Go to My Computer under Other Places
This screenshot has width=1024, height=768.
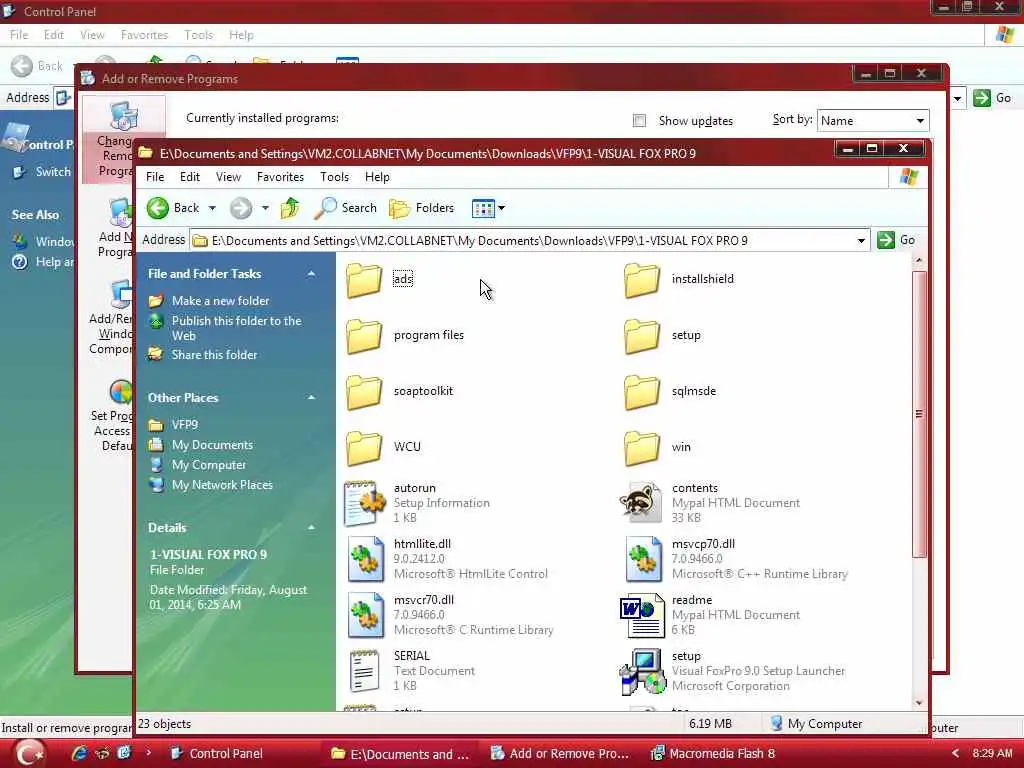point(208,466)
